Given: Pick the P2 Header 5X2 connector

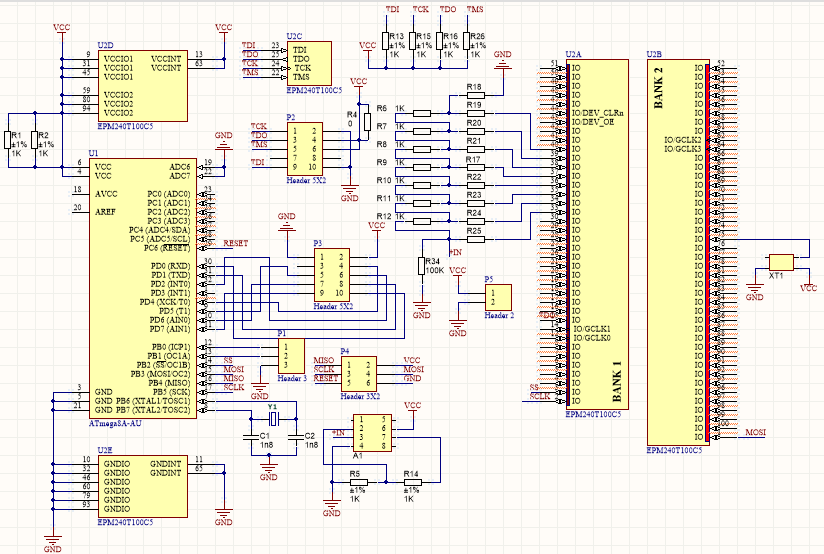Looking at the screenshot, I should (305, 149).
